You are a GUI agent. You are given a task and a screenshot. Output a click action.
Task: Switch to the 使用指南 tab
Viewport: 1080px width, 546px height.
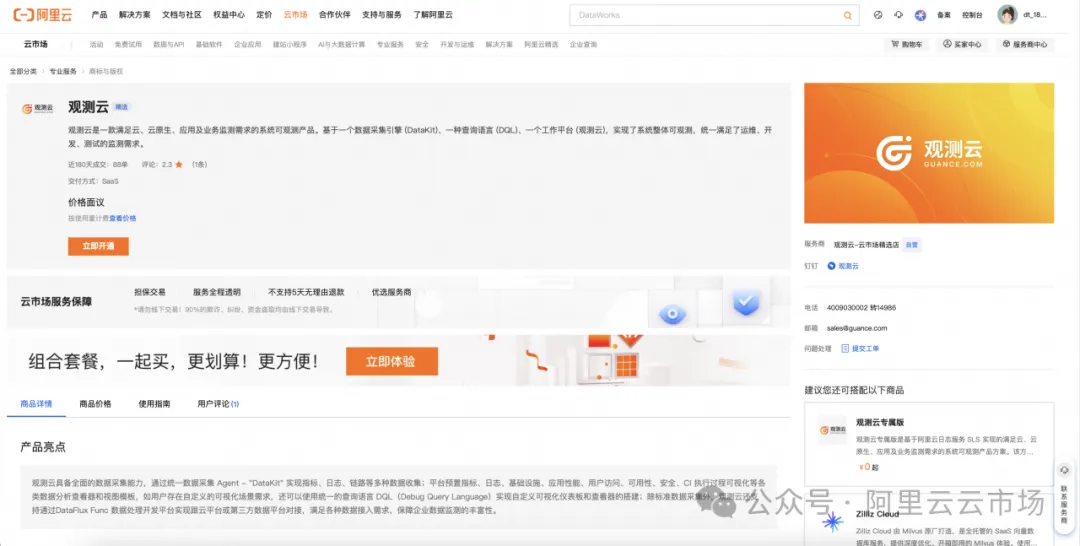[x=154, y=404]
